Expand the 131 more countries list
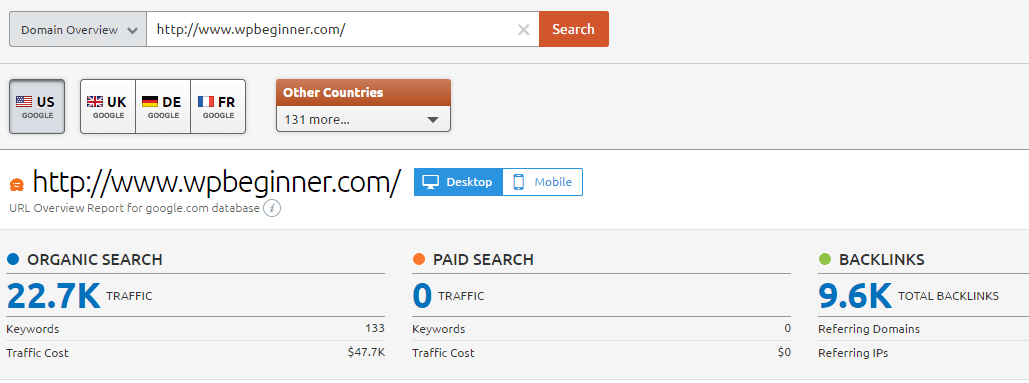This screenshot has width=1029, height=383. (x=364, y=120)
